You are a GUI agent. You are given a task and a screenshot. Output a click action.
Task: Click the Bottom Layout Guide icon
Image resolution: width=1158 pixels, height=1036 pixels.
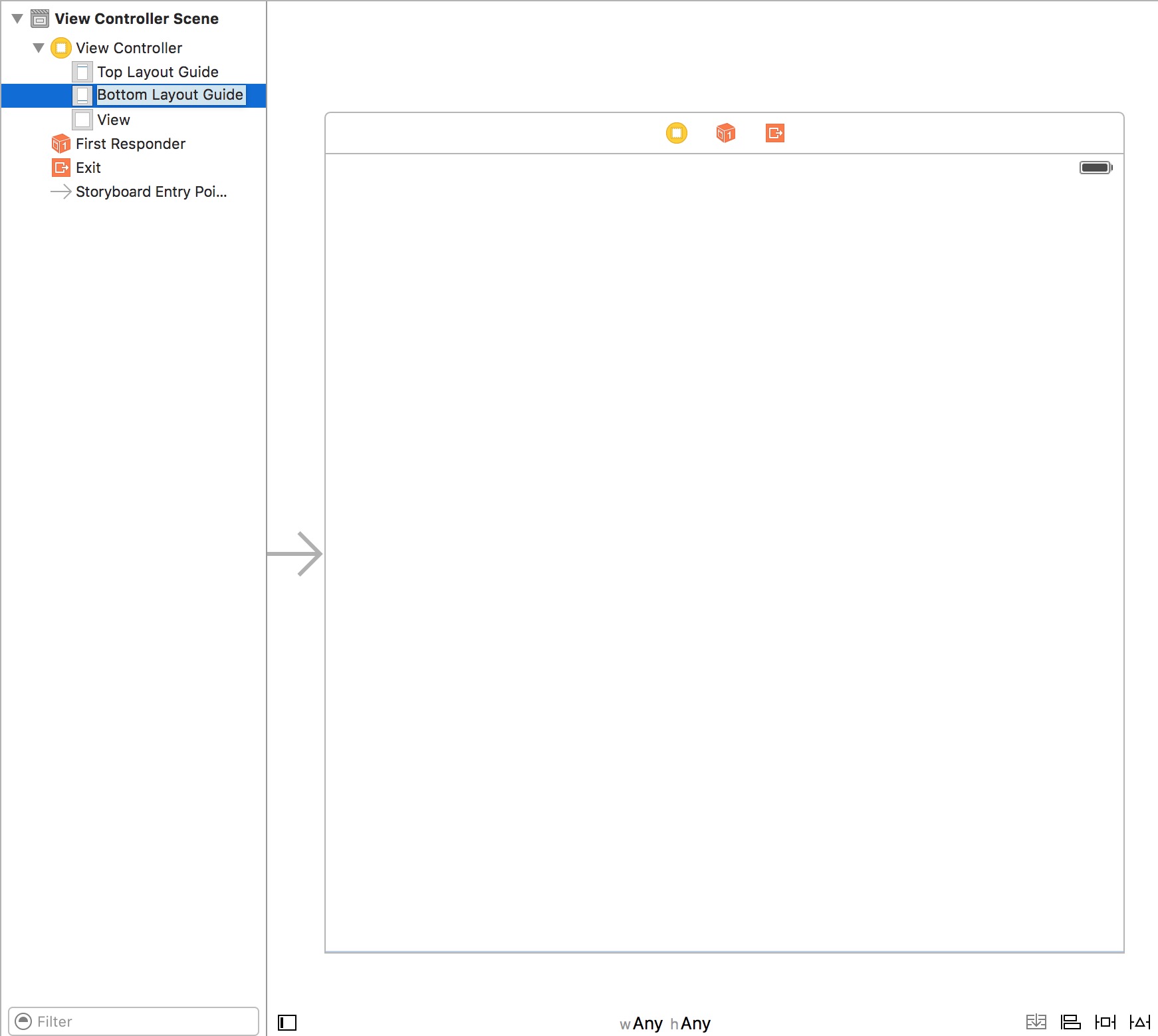[82, 95]
